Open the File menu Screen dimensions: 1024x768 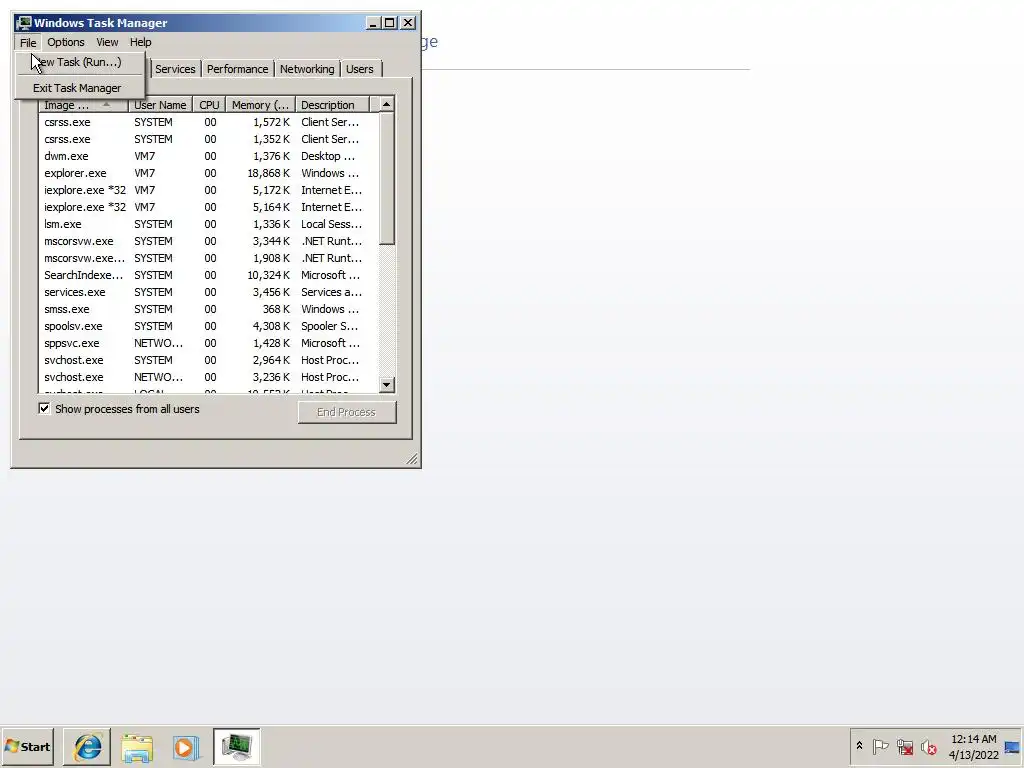[28, 42]
